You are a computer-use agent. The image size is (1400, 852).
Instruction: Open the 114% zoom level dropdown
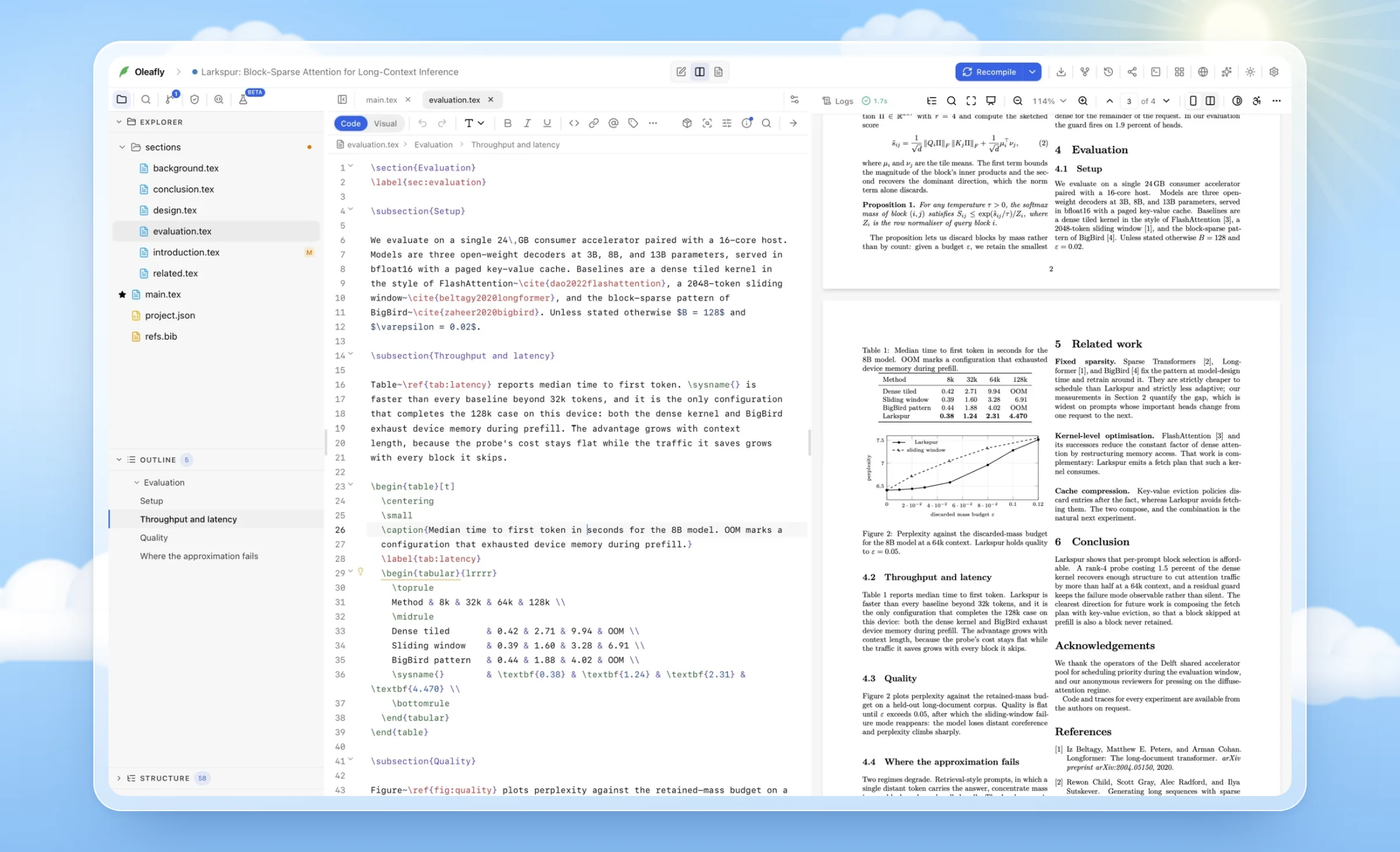tap(1049, 101)
